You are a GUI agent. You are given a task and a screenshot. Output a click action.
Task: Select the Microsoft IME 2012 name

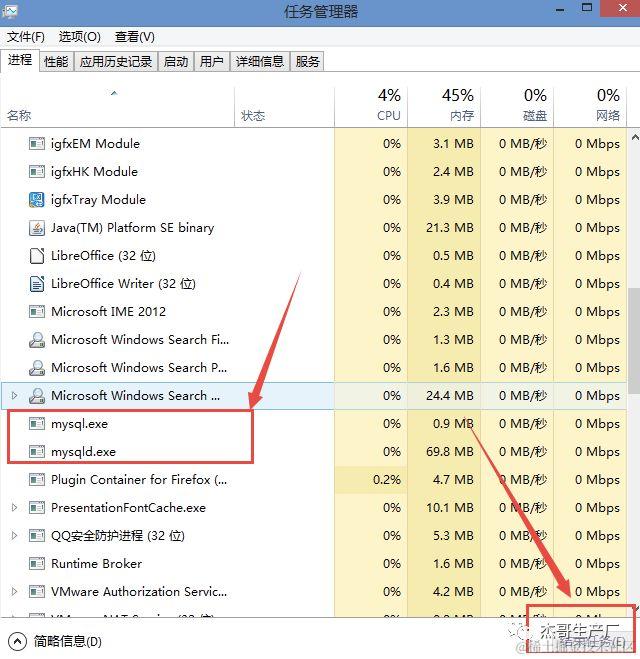click(x=108, y=311)
